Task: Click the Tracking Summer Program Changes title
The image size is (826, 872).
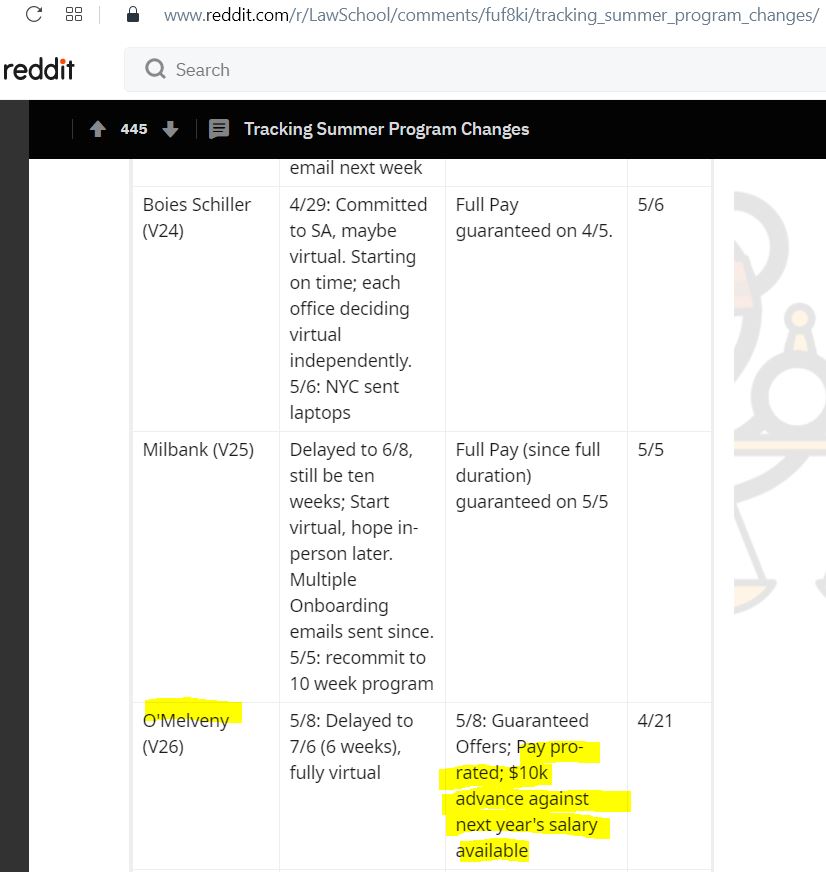Action: [x=387, y=129]
